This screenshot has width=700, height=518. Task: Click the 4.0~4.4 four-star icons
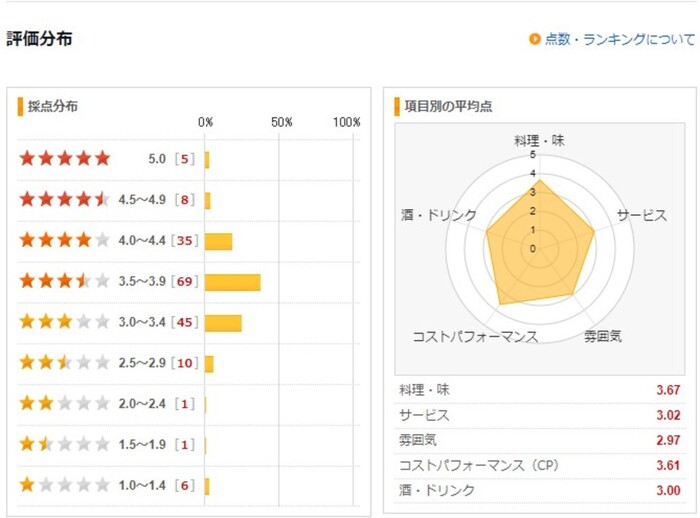pyautogui.click(x=64, y=240)
